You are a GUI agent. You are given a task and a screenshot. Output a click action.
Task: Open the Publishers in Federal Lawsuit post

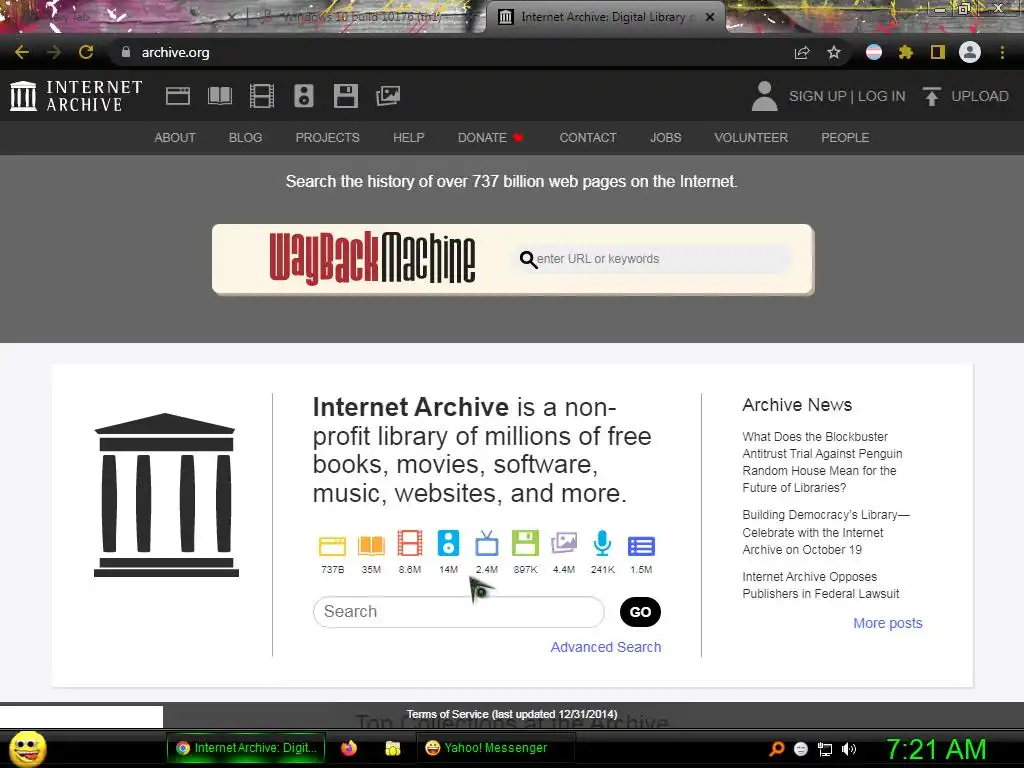(x=821, y=585)
